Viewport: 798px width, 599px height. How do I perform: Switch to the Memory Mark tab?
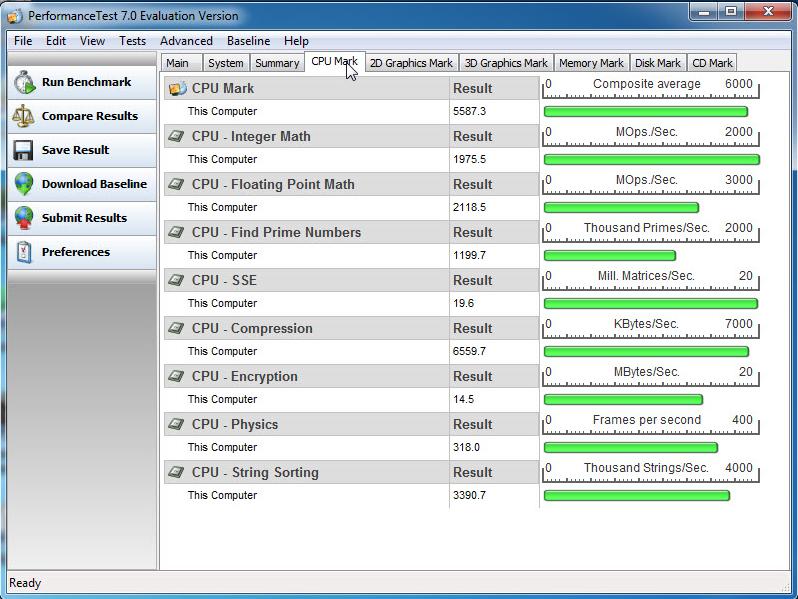click(591, 63)
